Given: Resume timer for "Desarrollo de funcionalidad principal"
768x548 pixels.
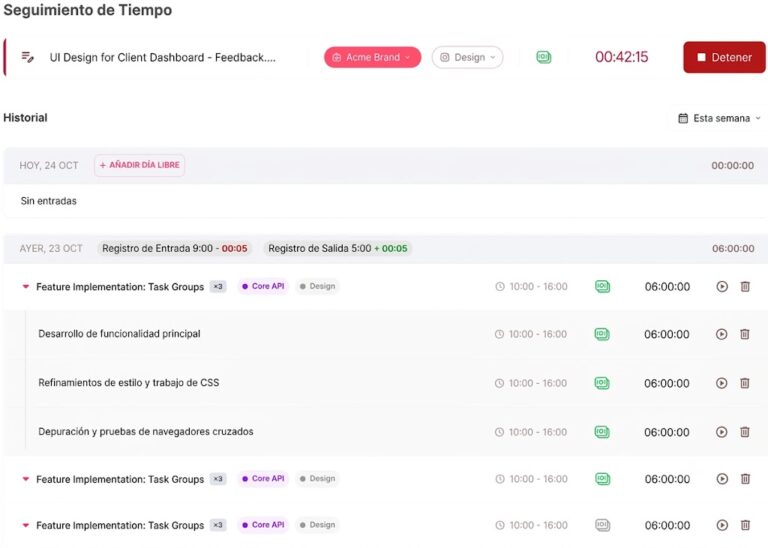Looking at the screenshot, I should (721, 334).
